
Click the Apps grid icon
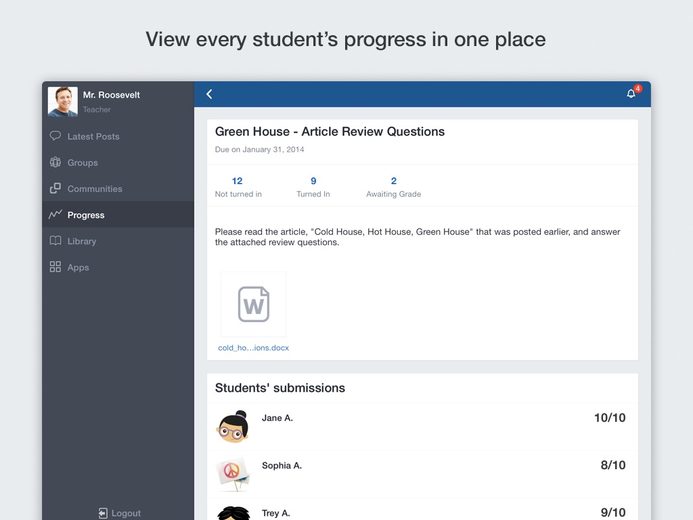point(55,267)
